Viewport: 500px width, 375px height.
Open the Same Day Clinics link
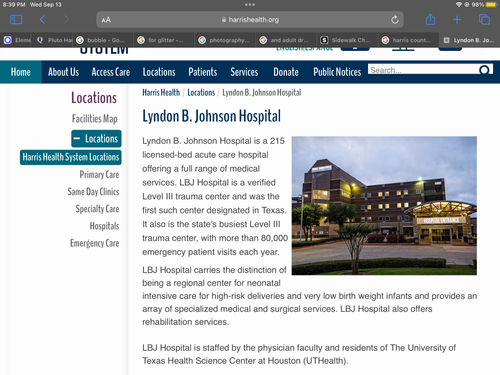tap(93, 192)
